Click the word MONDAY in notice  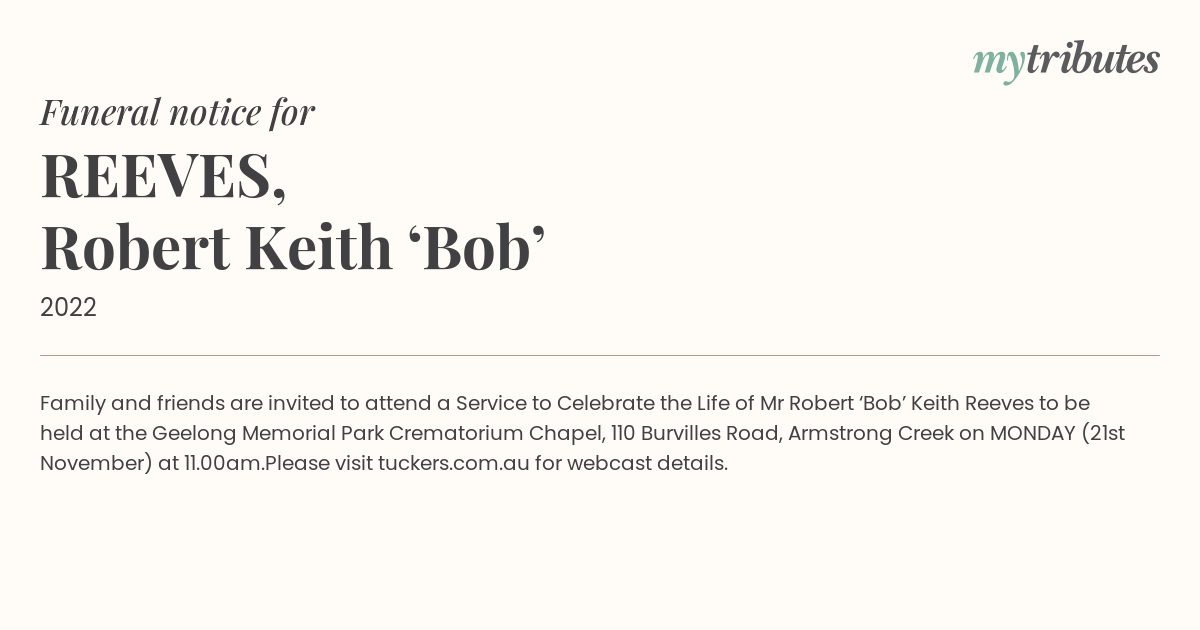pos(1032,434)
